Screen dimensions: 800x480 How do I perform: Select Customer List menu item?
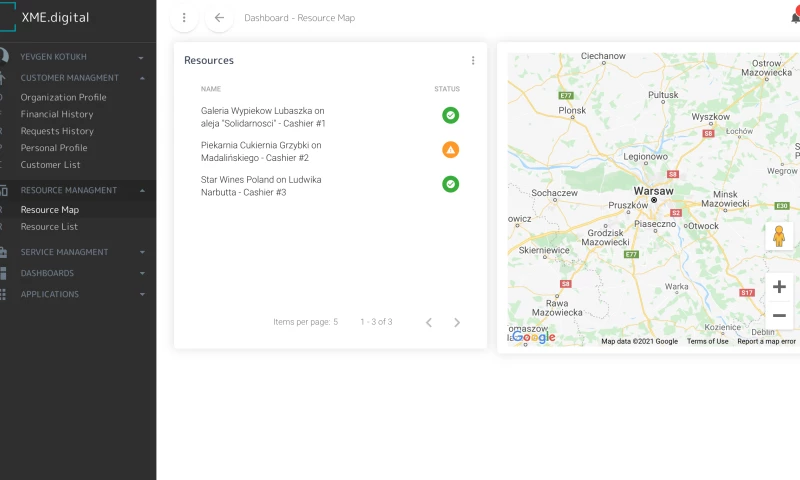click(x=50, y=165)
